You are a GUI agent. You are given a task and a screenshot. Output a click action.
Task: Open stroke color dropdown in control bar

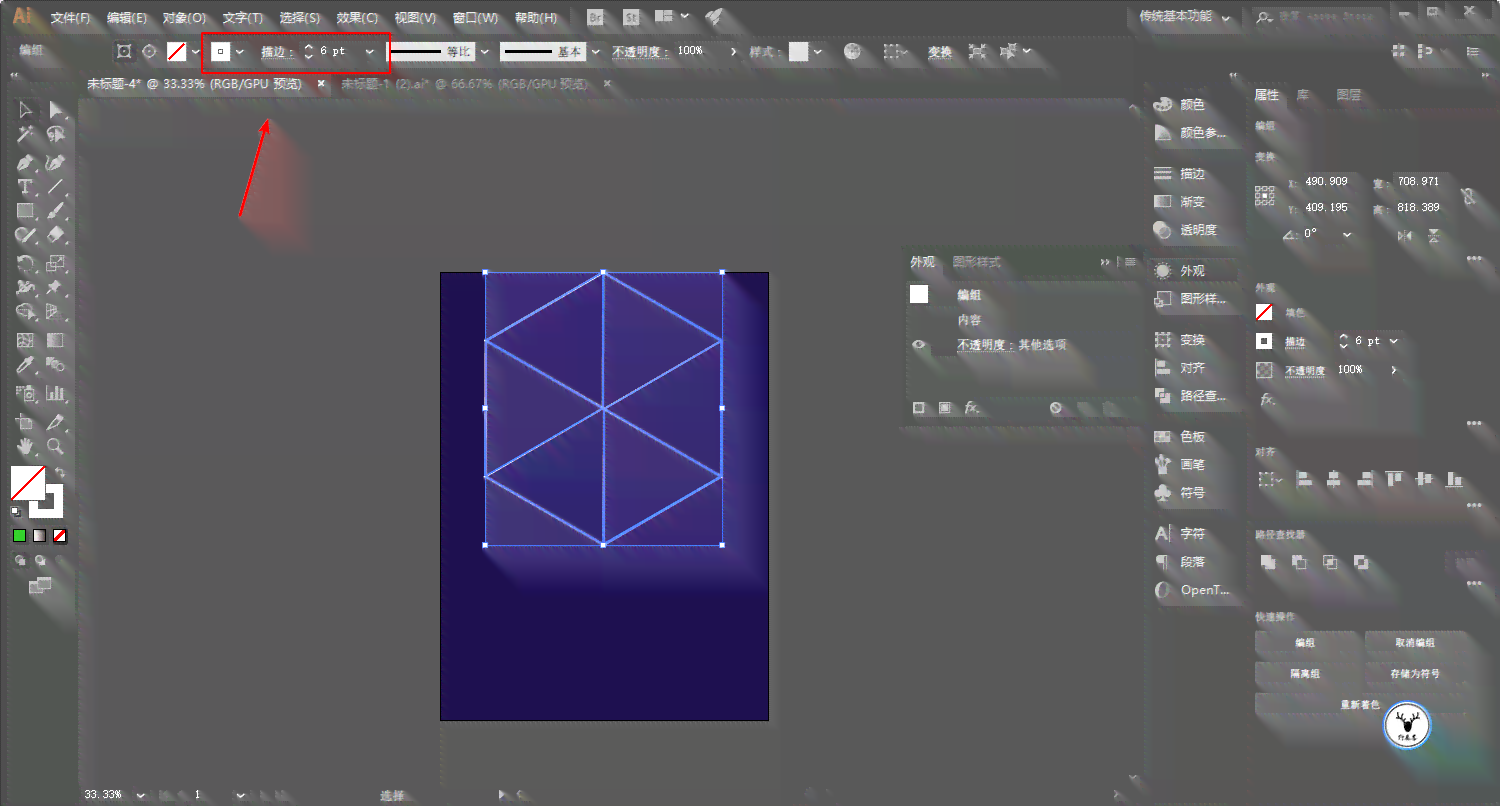tap(239, 52)
